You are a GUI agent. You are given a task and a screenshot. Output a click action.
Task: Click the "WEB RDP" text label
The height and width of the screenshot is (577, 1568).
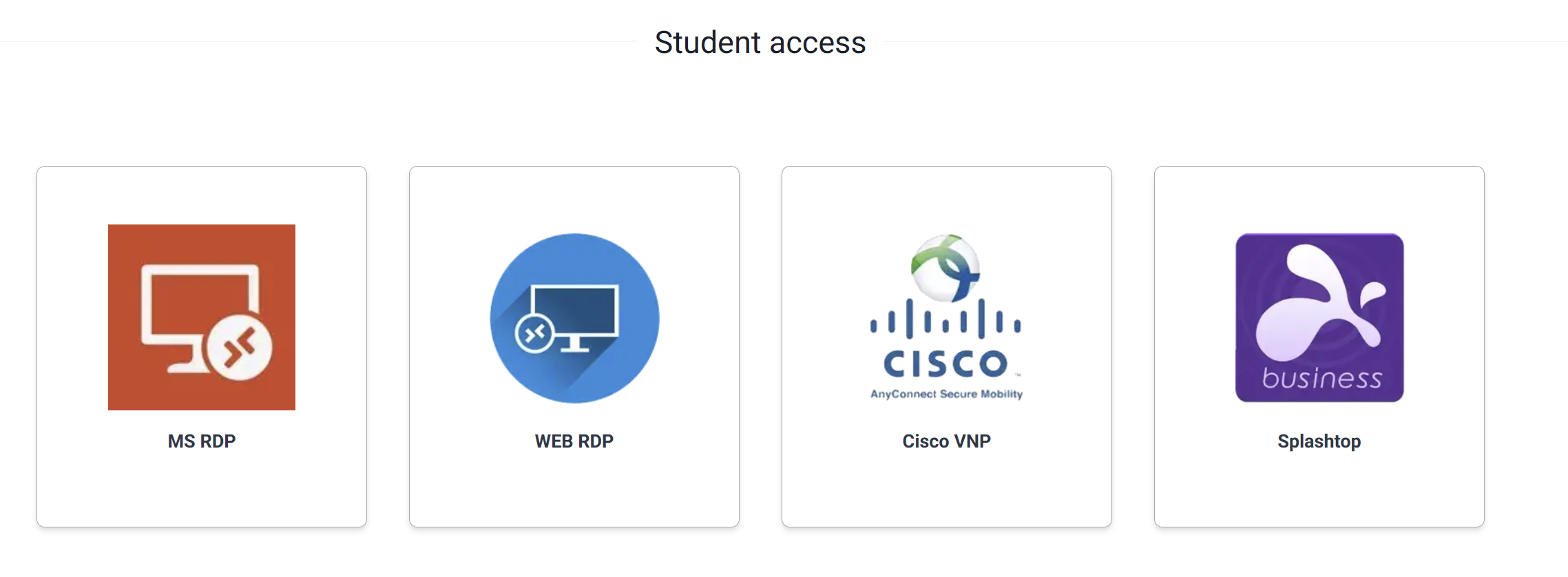[574, 441]
